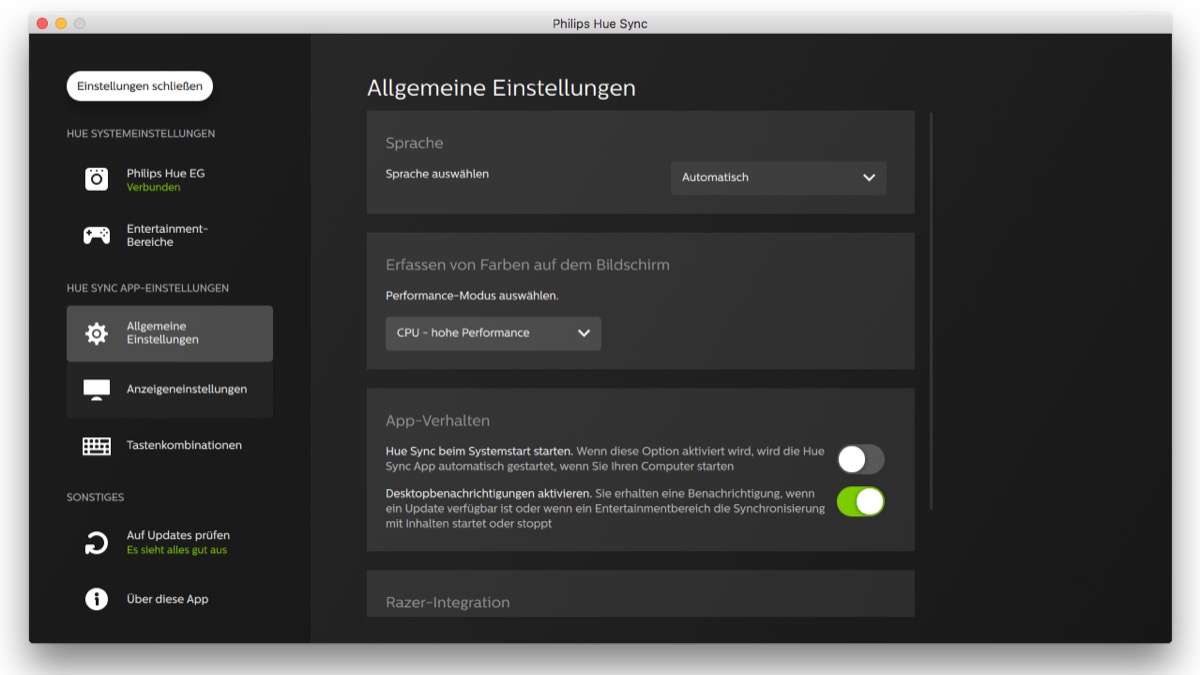The width and height of the screenshot is (1200, 675).
Task: Enable Hue Sync beim Systemstart starten toggle
Action: point(861,459)
